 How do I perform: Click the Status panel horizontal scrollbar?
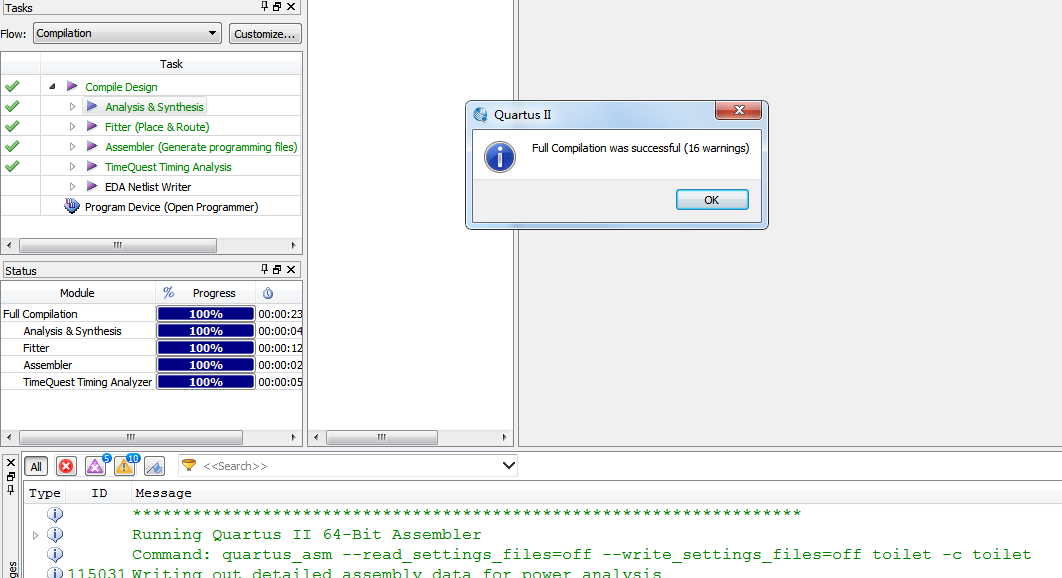point(131,438)
